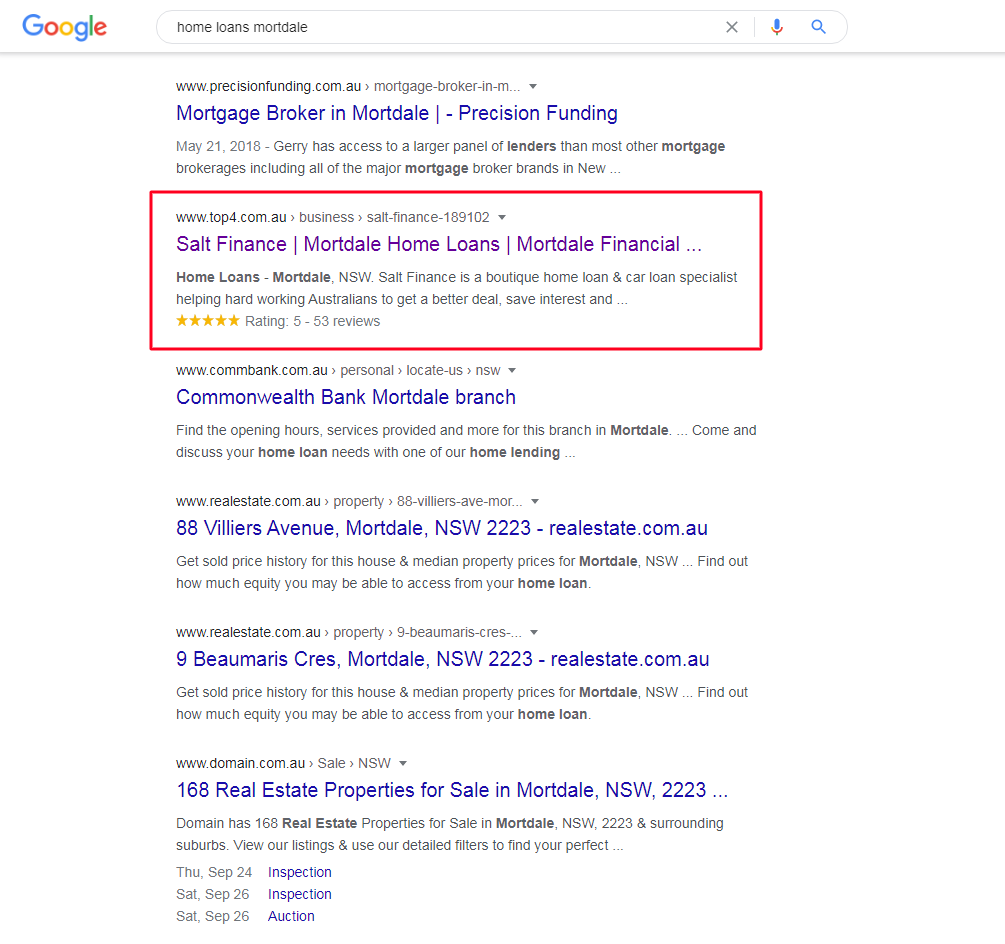
Task: Open dropdown arrow beside 88-villiers-ave realestate URL
Action: (x=535, y=501)
